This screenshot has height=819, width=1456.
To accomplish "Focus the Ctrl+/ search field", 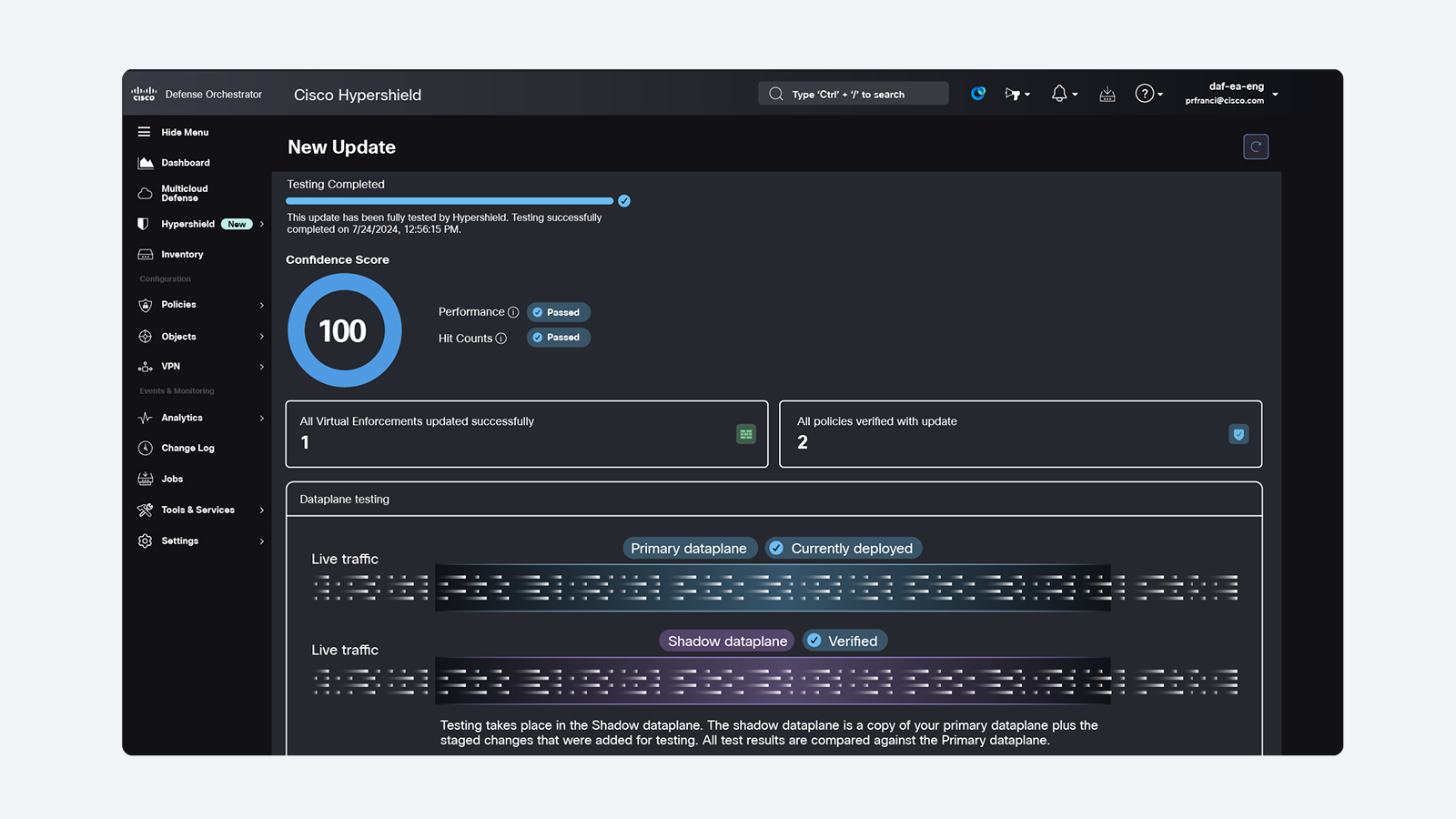I will pyautogui.click(x=854, y=94).
